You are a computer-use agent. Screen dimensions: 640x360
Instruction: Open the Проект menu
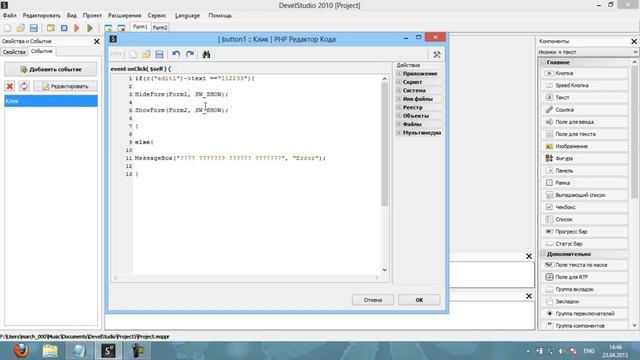(92, 16)
